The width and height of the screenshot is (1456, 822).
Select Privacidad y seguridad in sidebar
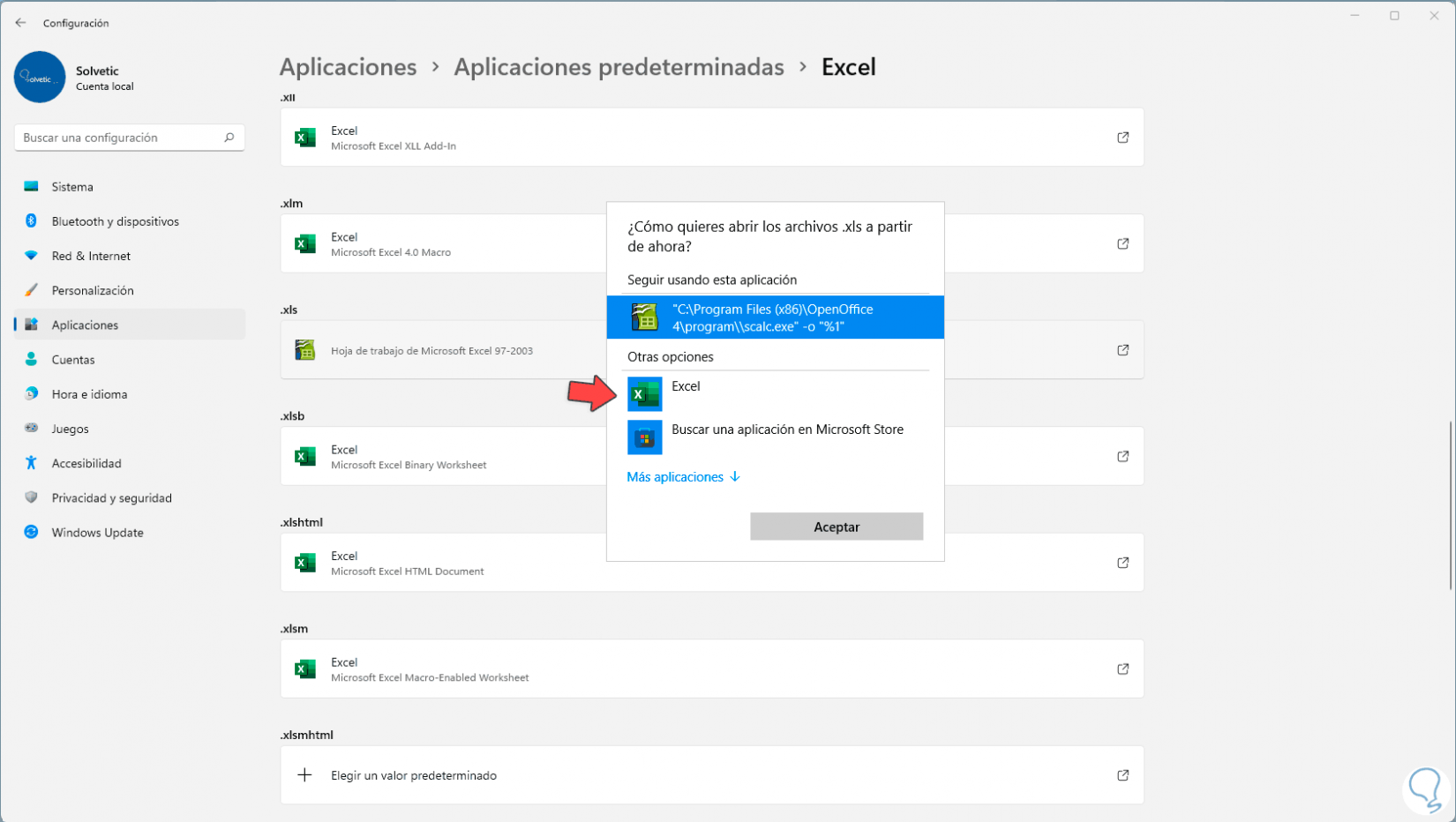click(111, 498)
